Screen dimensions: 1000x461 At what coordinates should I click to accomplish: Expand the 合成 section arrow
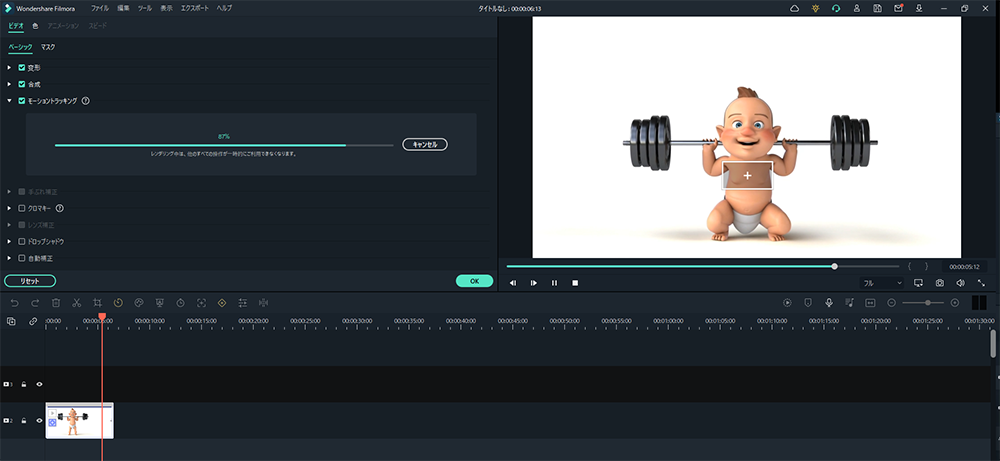tap(10, 84)
